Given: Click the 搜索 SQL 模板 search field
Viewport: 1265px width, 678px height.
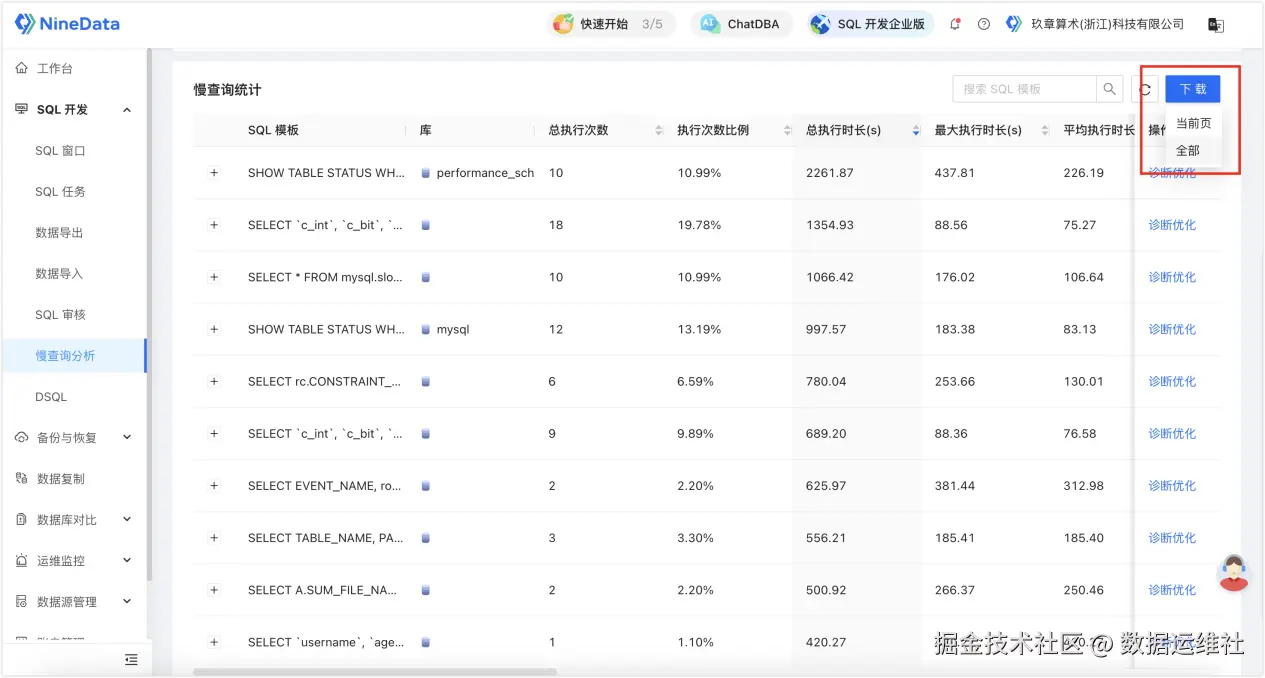Looking at the screenshot, I should [1024, 89].
